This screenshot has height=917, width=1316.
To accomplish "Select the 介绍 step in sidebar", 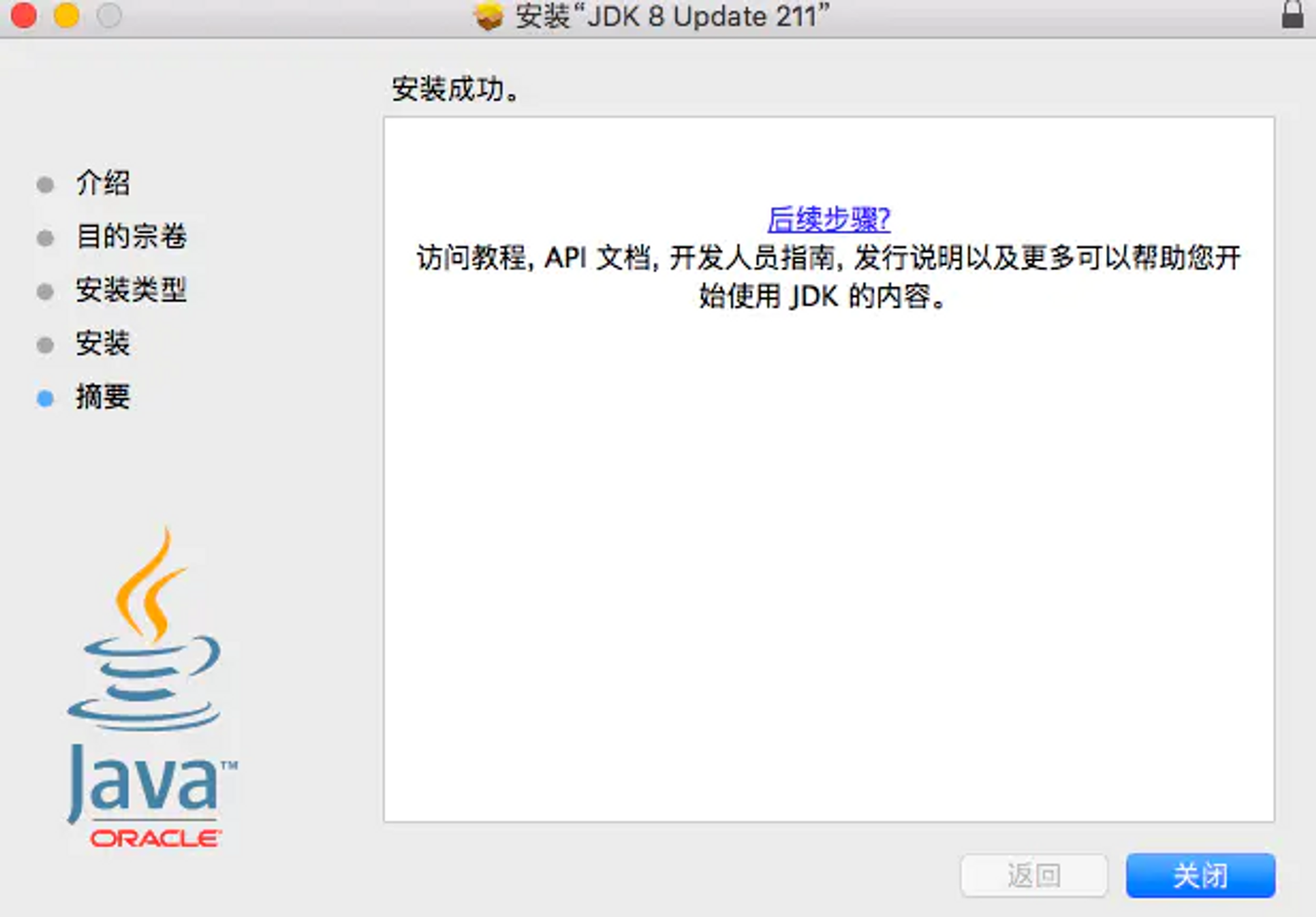I will [x=103, y=183].
